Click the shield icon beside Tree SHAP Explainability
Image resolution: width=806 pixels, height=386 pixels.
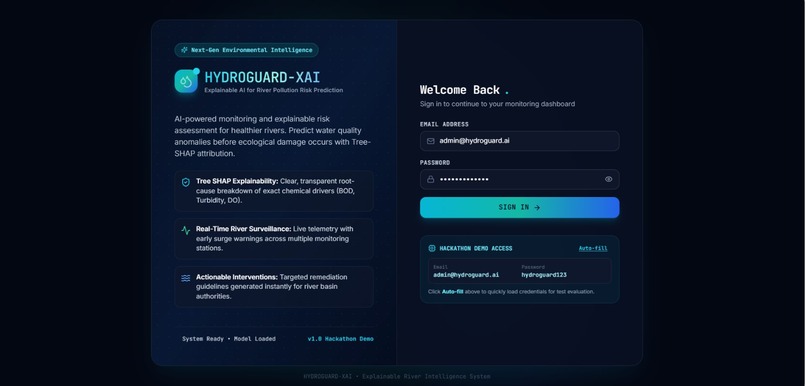click(x=186, y=182)
